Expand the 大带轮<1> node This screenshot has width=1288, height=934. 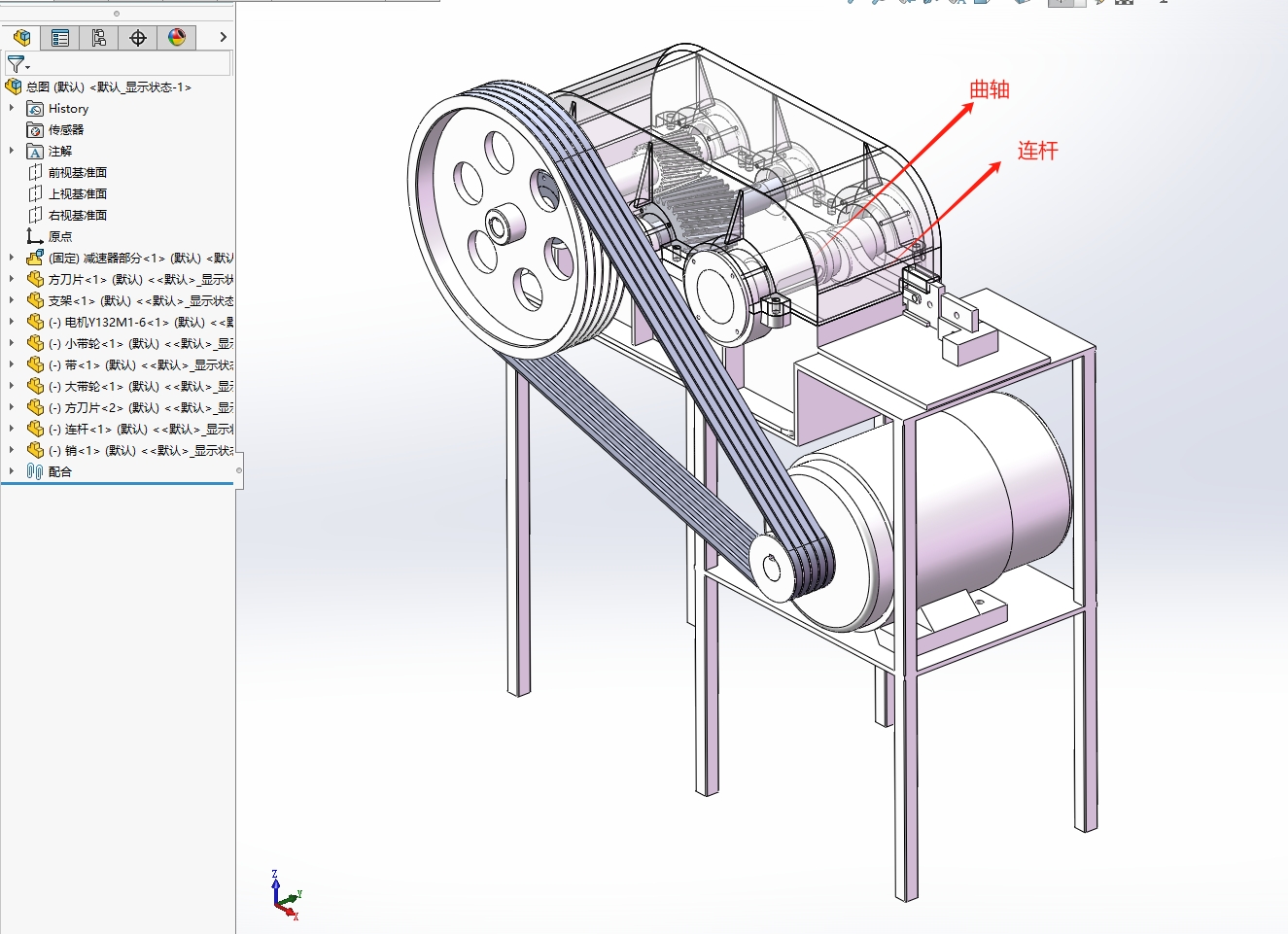[12, 386]
